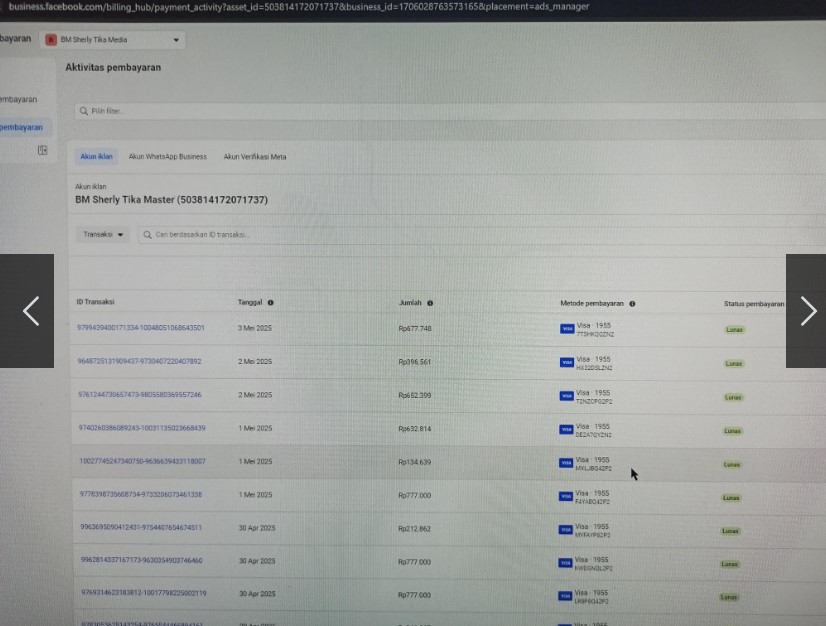
Task: Click the info icon next to Tanggal
Action: [x=271, y=302]
